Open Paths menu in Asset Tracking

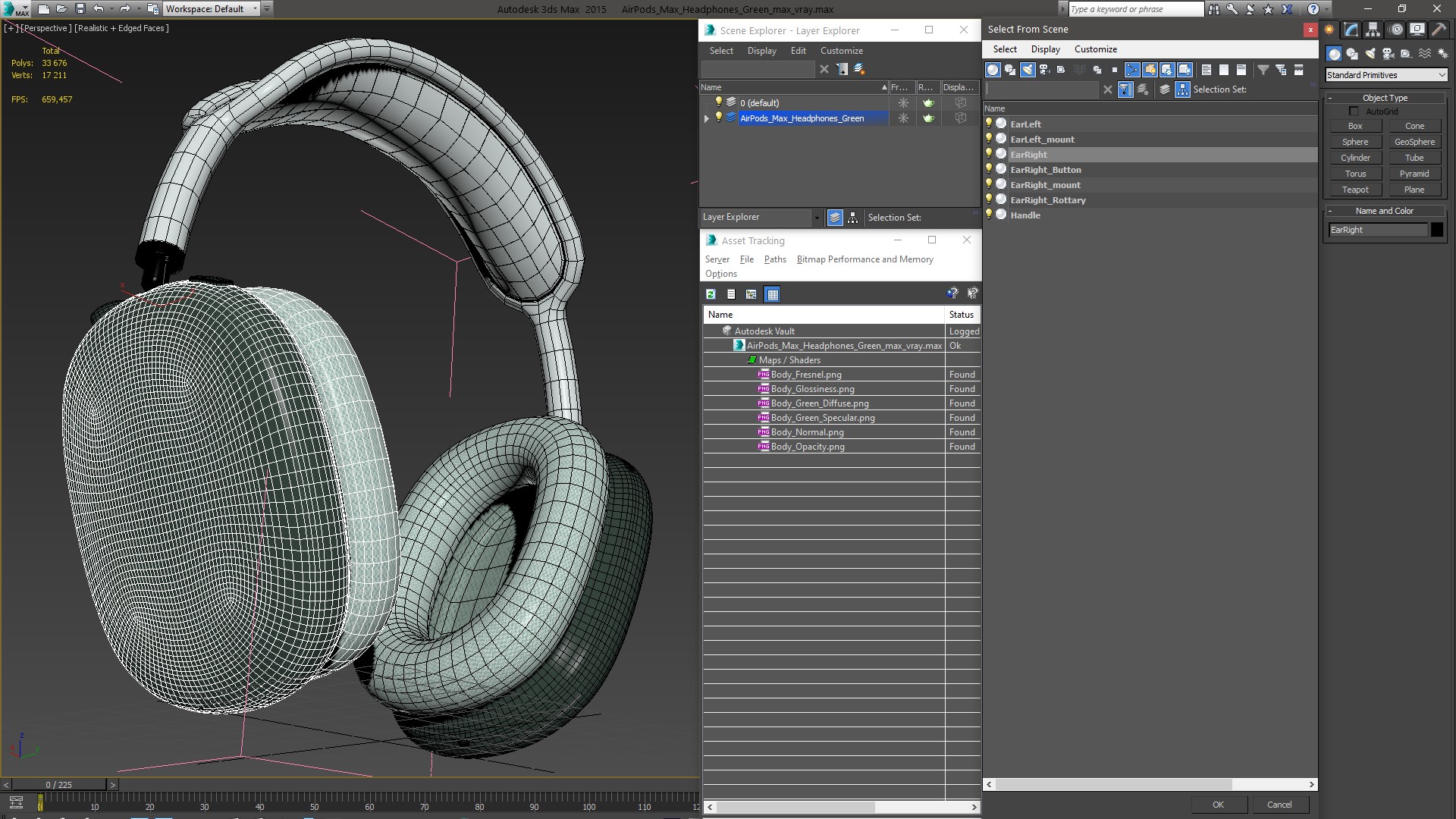[775, 259]
